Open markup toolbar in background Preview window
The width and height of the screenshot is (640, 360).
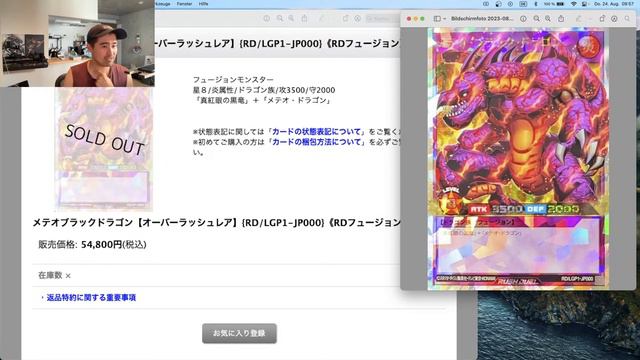click(x=358, y=19)
